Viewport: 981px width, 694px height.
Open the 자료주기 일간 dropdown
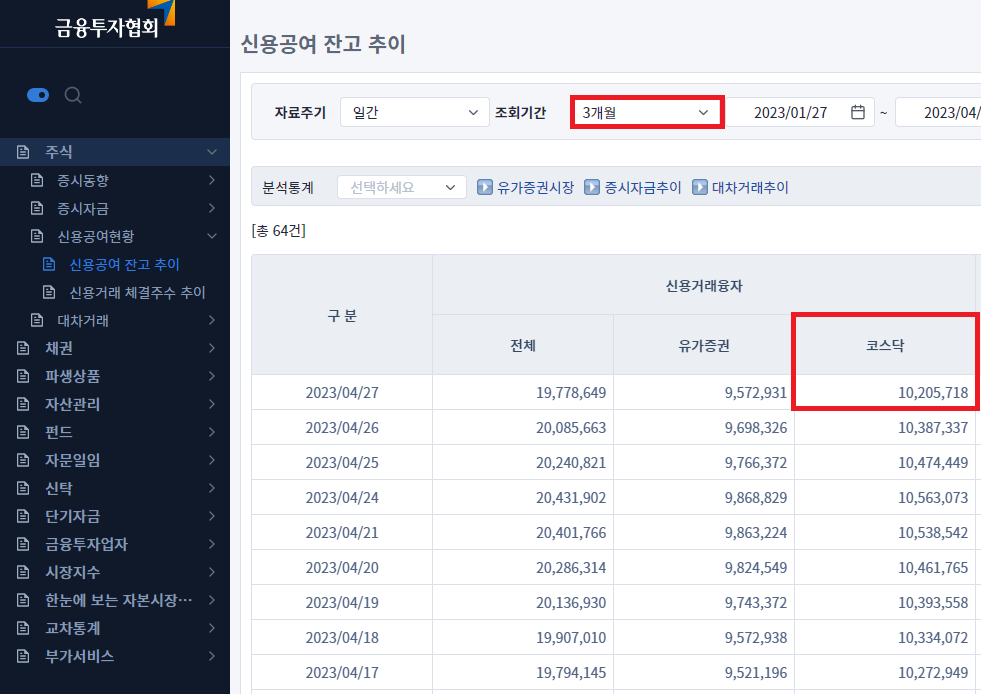pos(415,112)
